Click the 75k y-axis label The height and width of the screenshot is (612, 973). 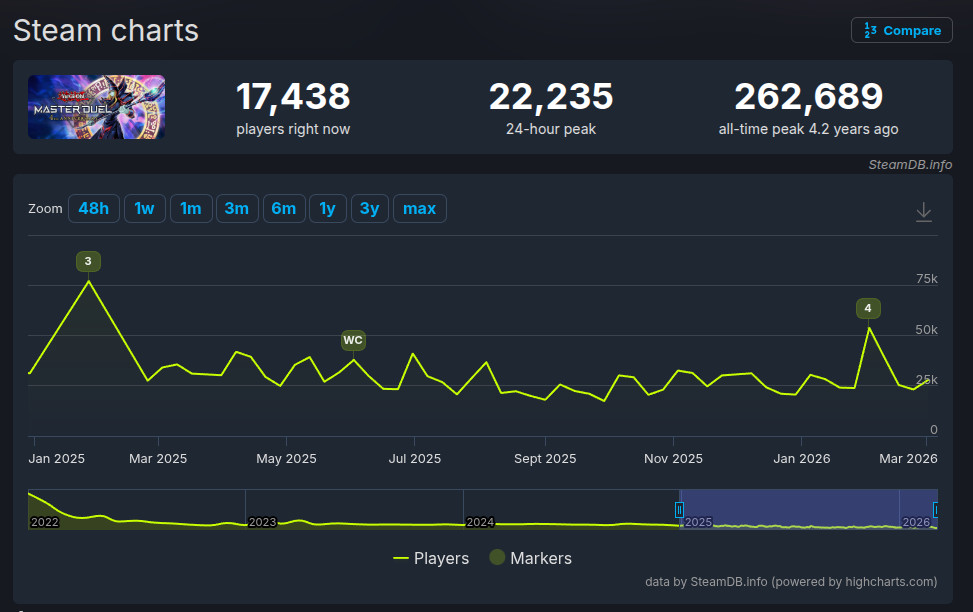point(926,279)
